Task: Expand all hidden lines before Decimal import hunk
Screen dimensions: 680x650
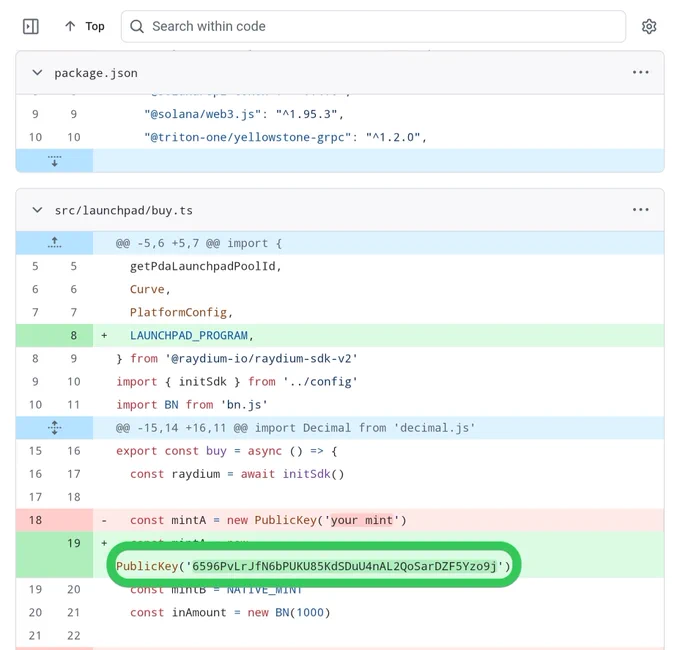Action: pyautogui.click(x=54, y=428)
